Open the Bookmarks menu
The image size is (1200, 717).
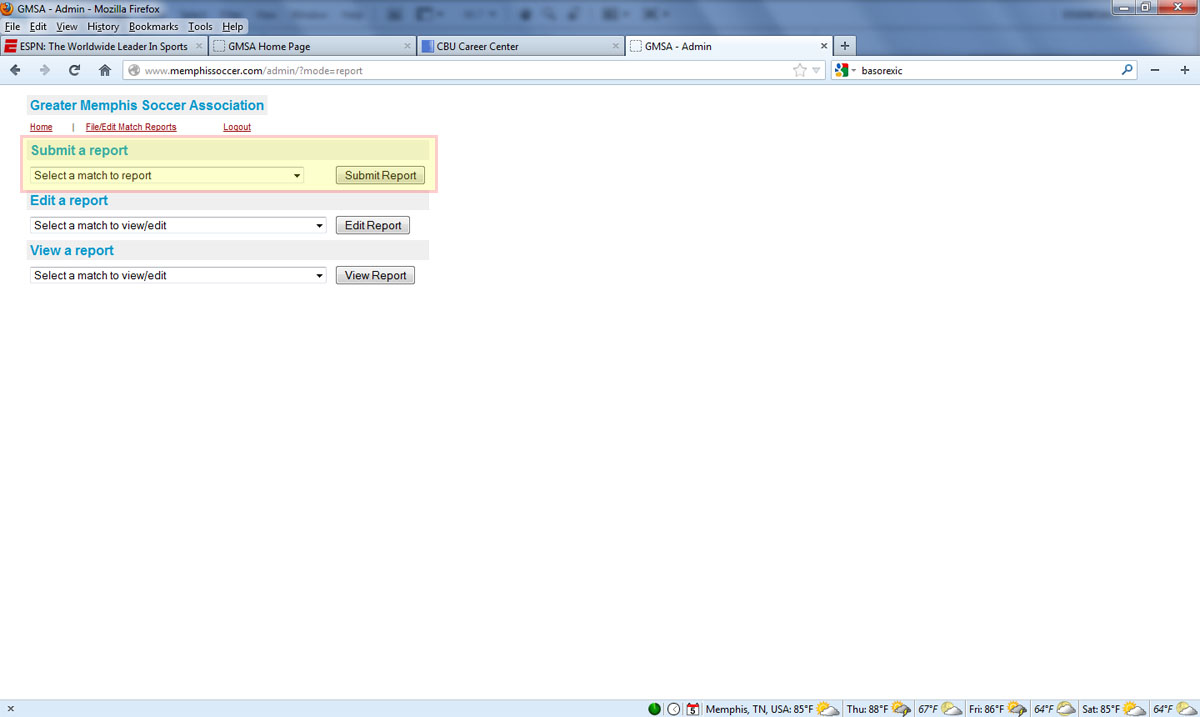[153, 27]
